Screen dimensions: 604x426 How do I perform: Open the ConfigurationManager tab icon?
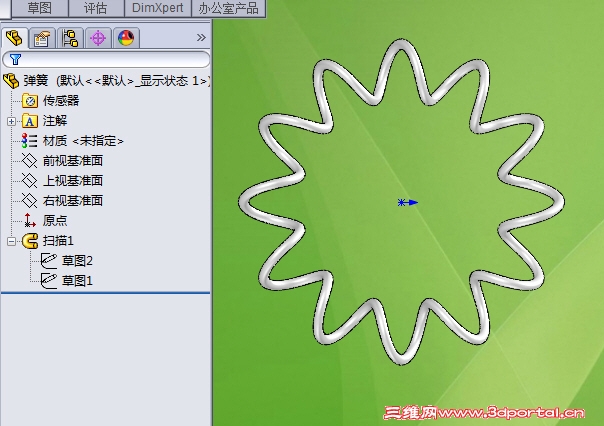[70, 38]
